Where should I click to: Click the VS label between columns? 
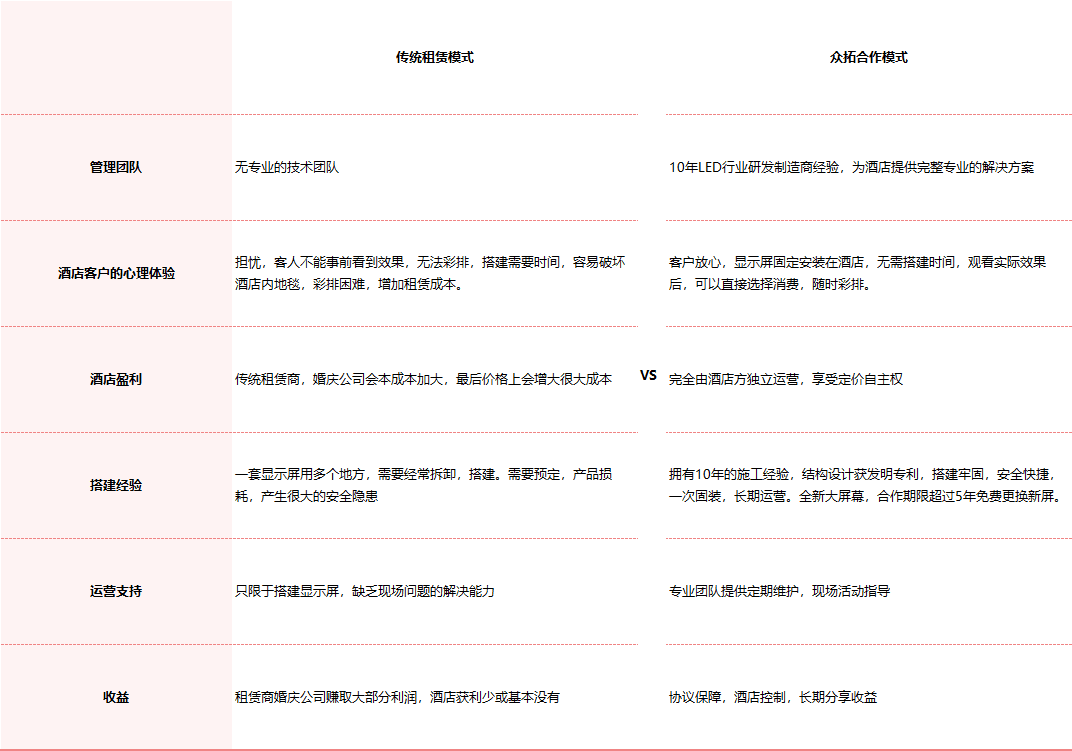pos(648,376)
